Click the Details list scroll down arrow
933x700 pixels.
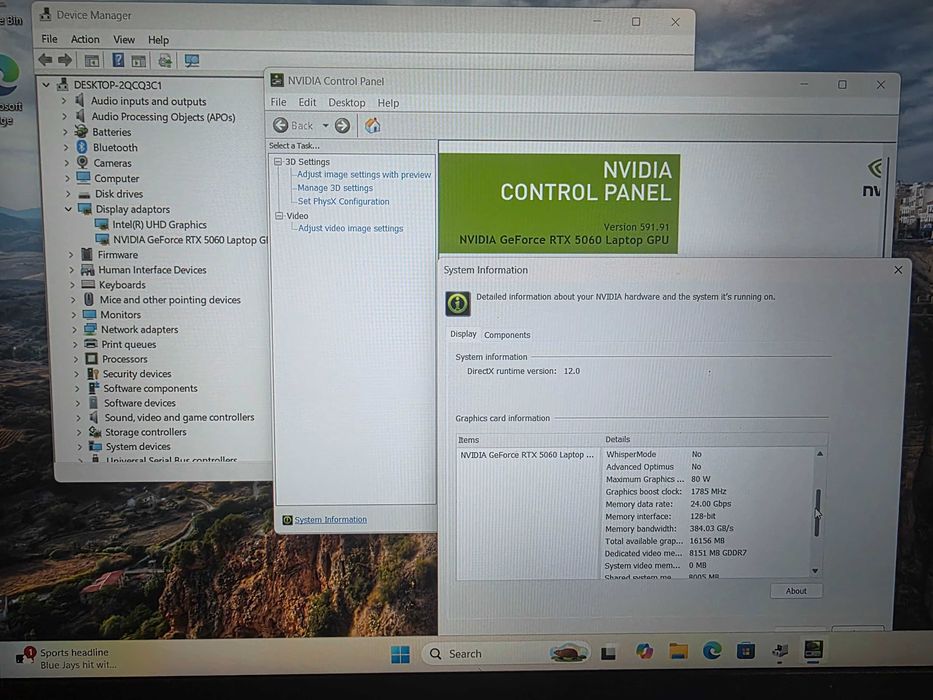(x=815, y=571)
